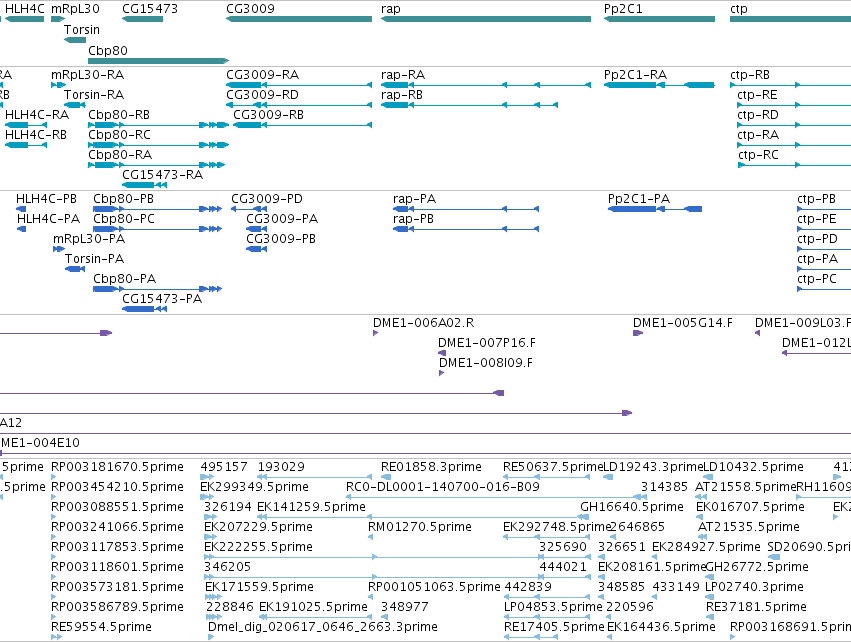Click the RC0-DL0001-140700-016-B09 EST label

coord(443,486)
